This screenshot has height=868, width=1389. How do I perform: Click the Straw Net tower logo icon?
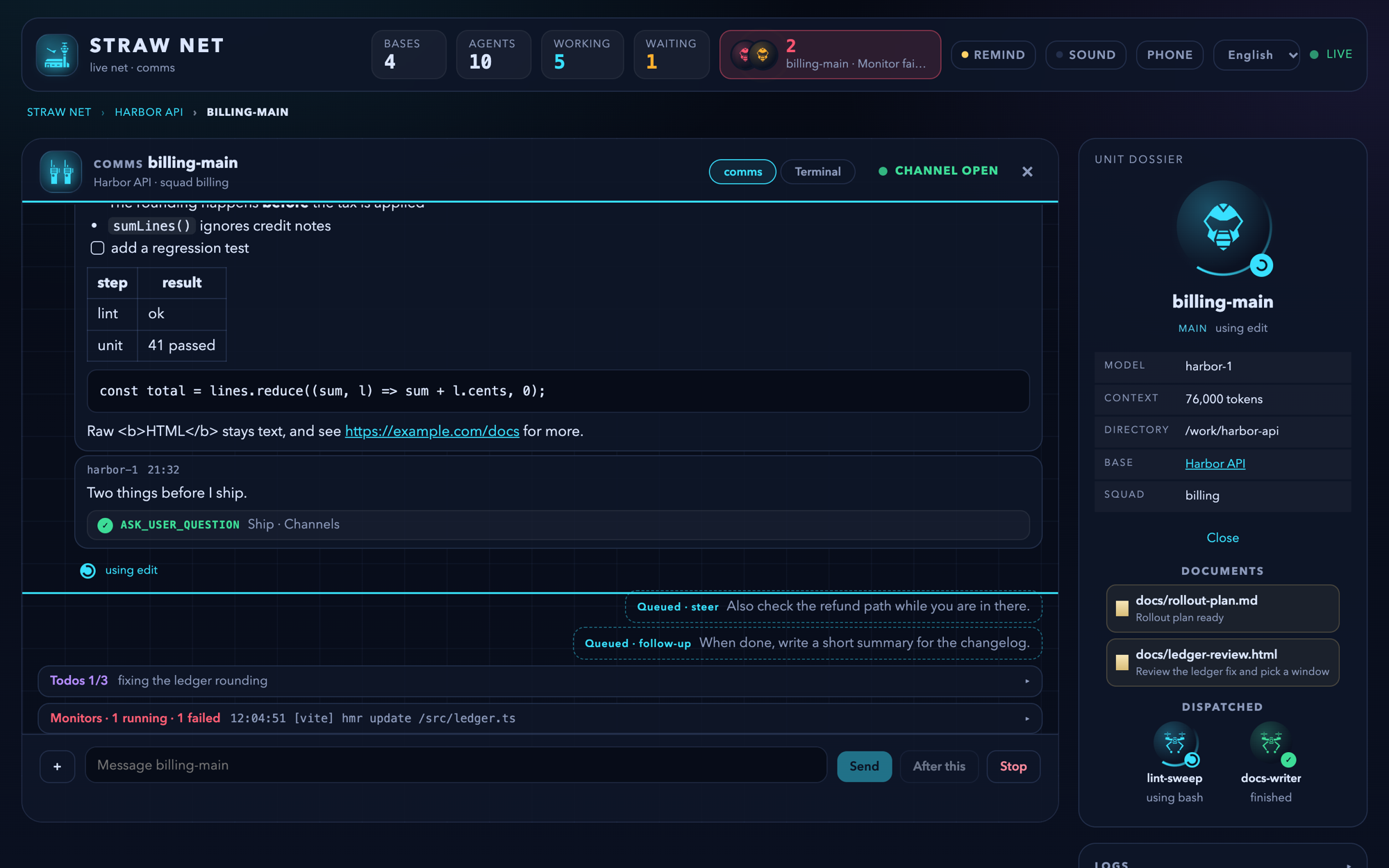pos(57,55)
